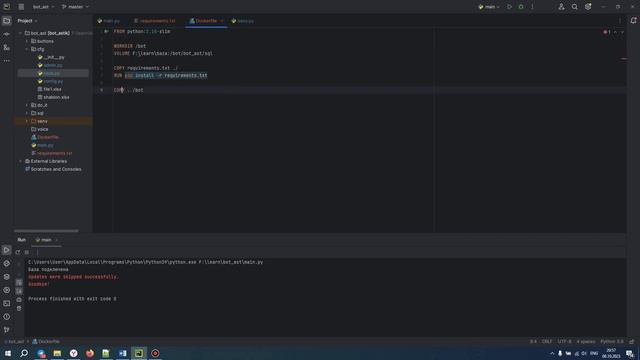Expand the do_it folder
640x360 pixels.
point(27,105)
